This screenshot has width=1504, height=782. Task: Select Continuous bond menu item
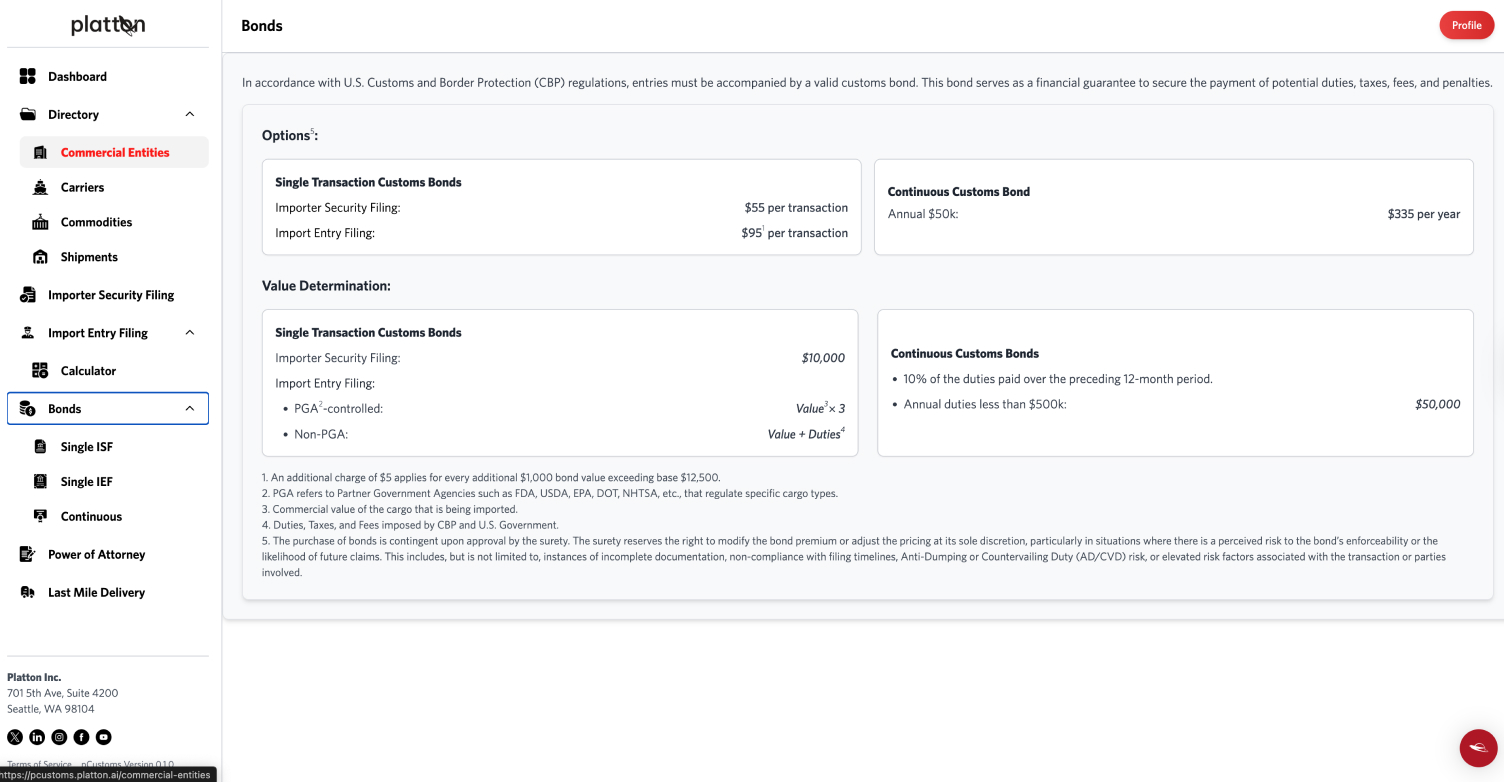[x=91, y=517]
